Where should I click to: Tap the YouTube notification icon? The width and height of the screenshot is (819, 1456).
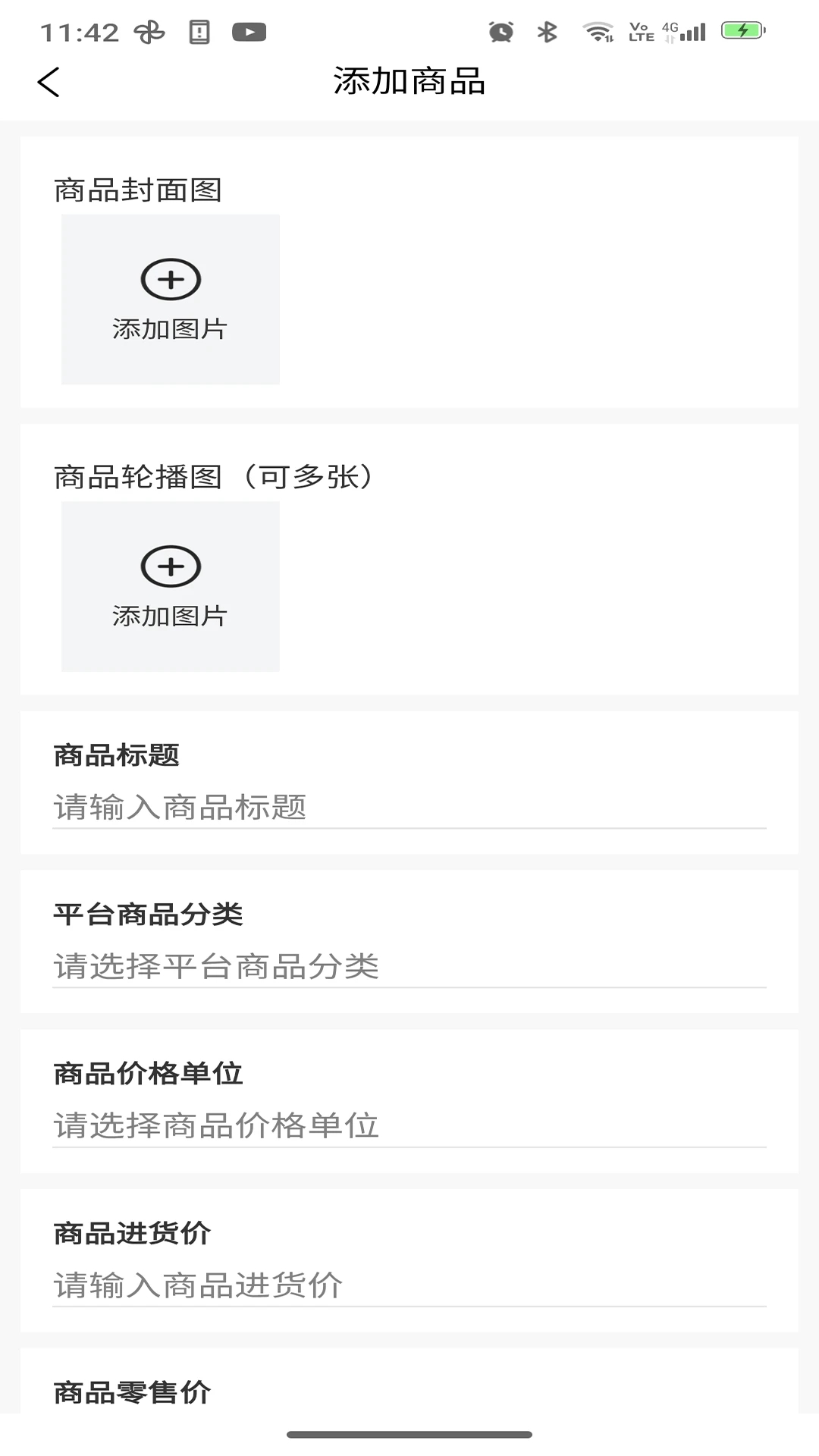click(249, 32)
